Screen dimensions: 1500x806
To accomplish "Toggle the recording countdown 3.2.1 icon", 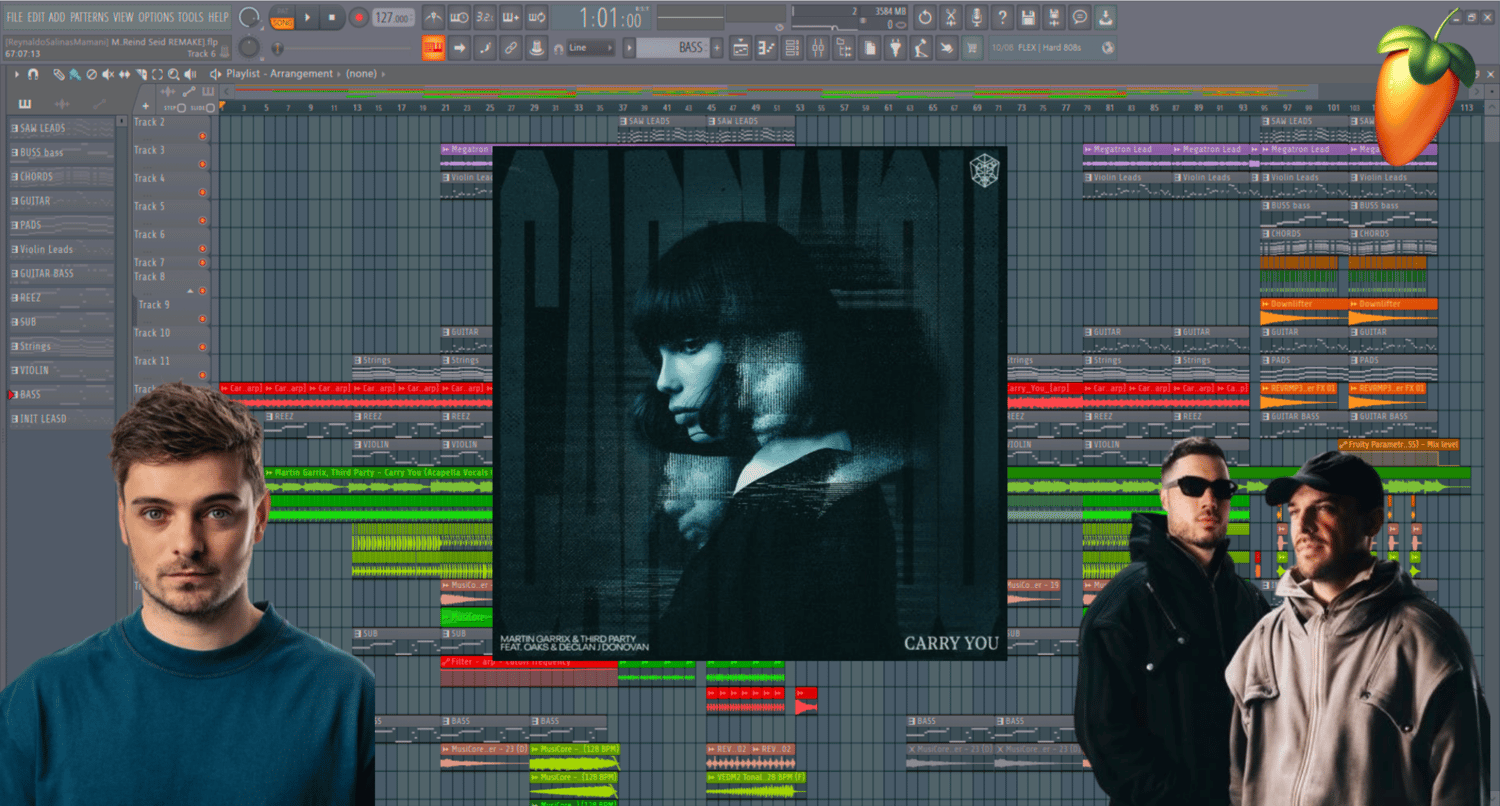I will click(x=485, y=17).
